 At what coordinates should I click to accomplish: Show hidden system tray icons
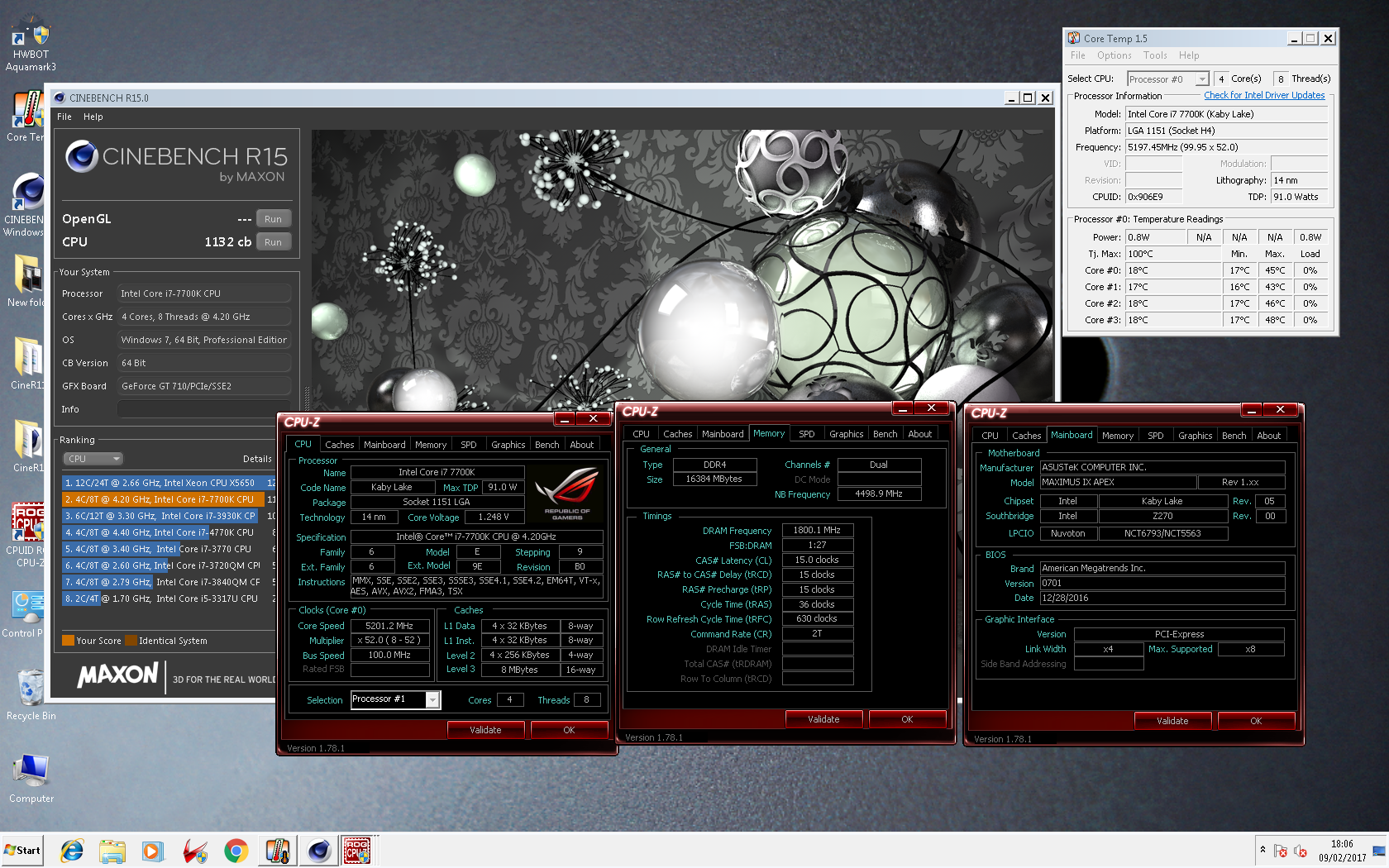1263,850
